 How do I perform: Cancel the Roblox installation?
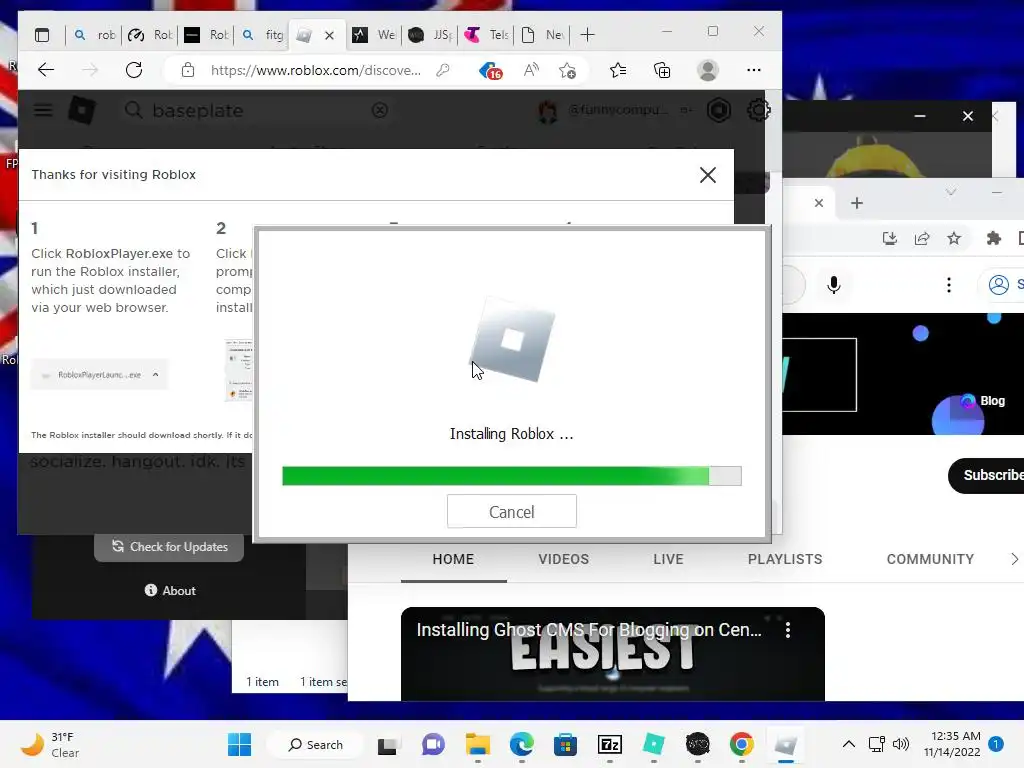(x=511, y=511)
